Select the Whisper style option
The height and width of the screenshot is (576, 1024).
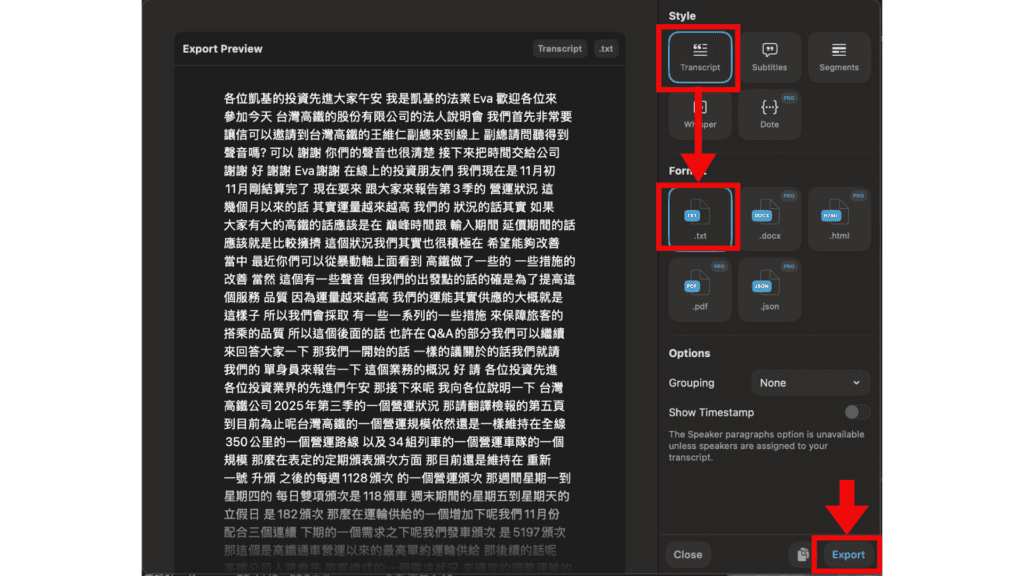pos(700,113)
